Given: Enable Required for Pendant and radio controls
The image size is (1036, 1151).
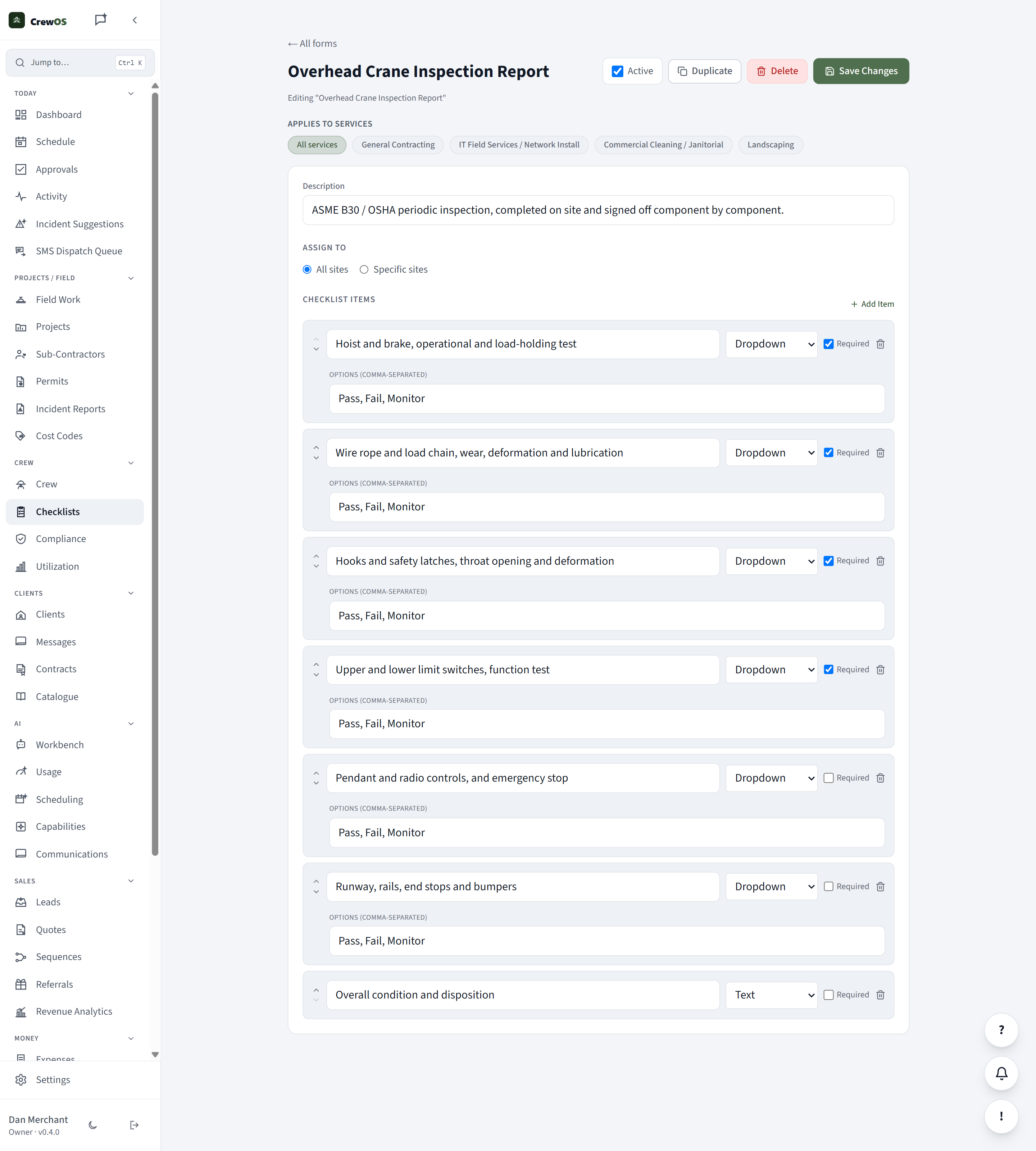Looking at the screenshot, I should click(x=828, y=778).
